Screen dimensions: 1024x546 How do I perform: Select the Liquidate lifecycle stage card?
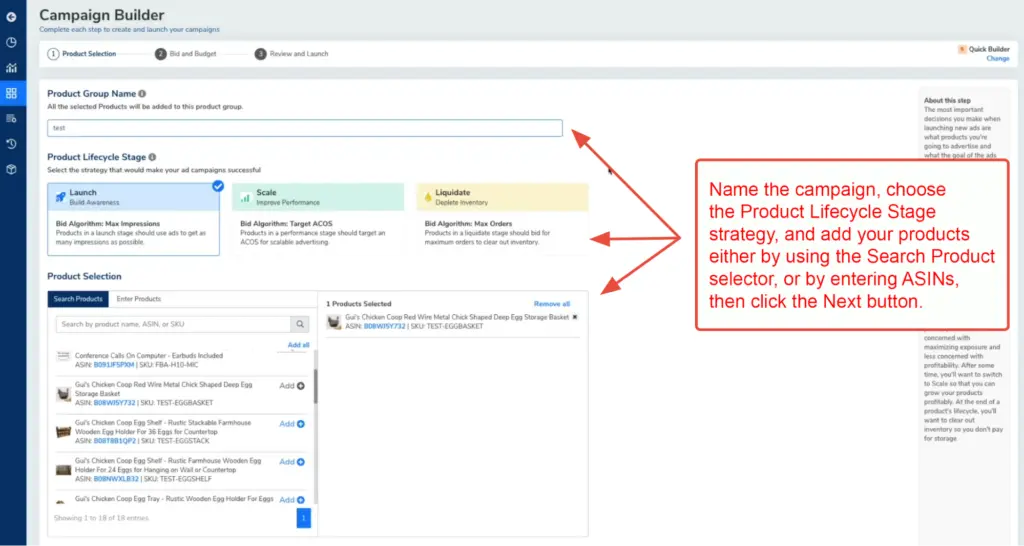(502, 218)
